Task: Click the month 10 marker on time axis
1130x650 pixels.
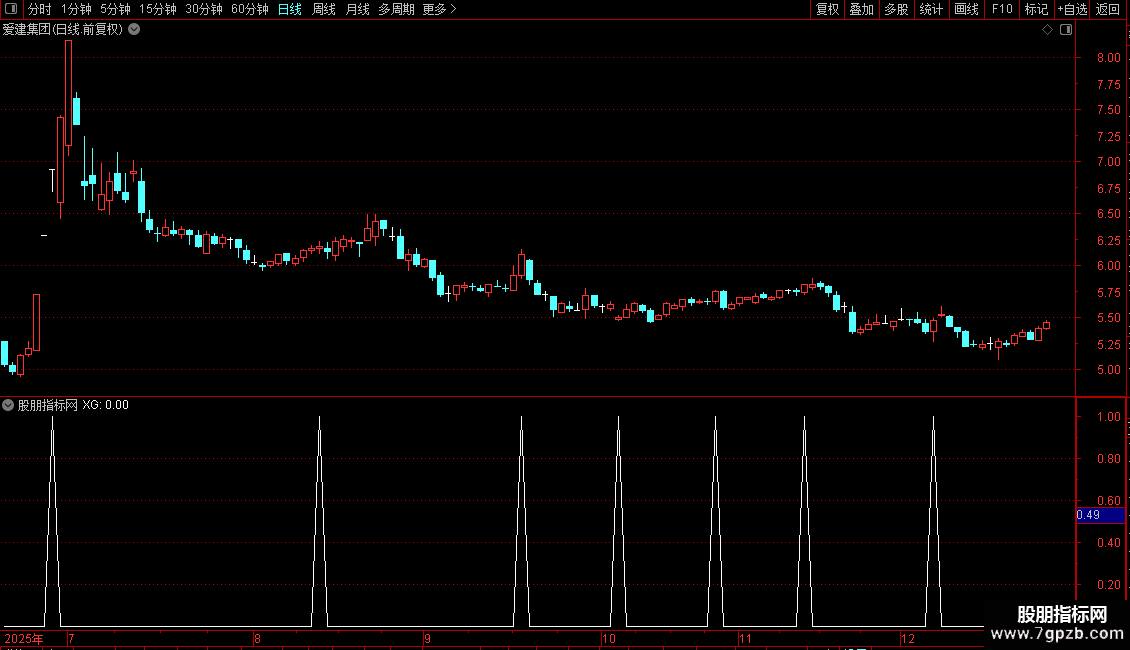Action: 609,638
